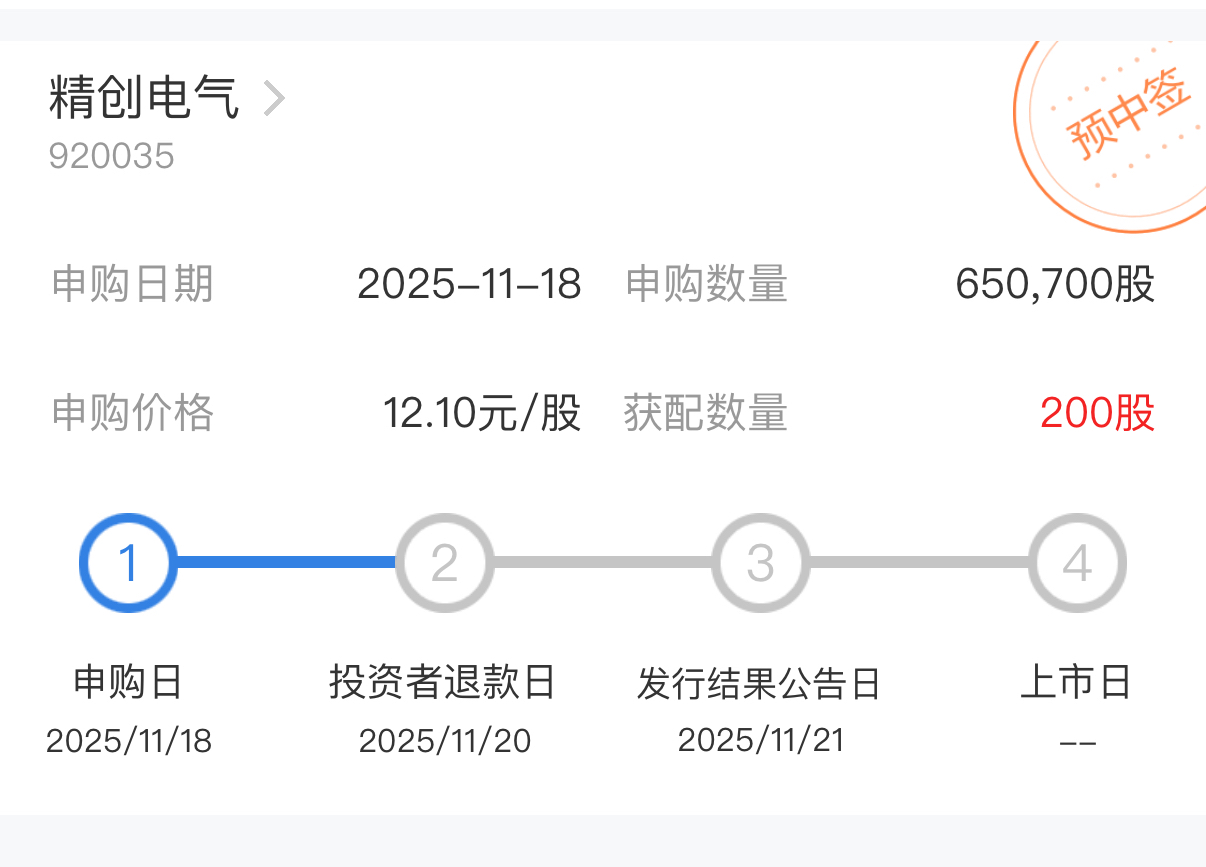Click the 申购日 step label

(x=128, y=683)
